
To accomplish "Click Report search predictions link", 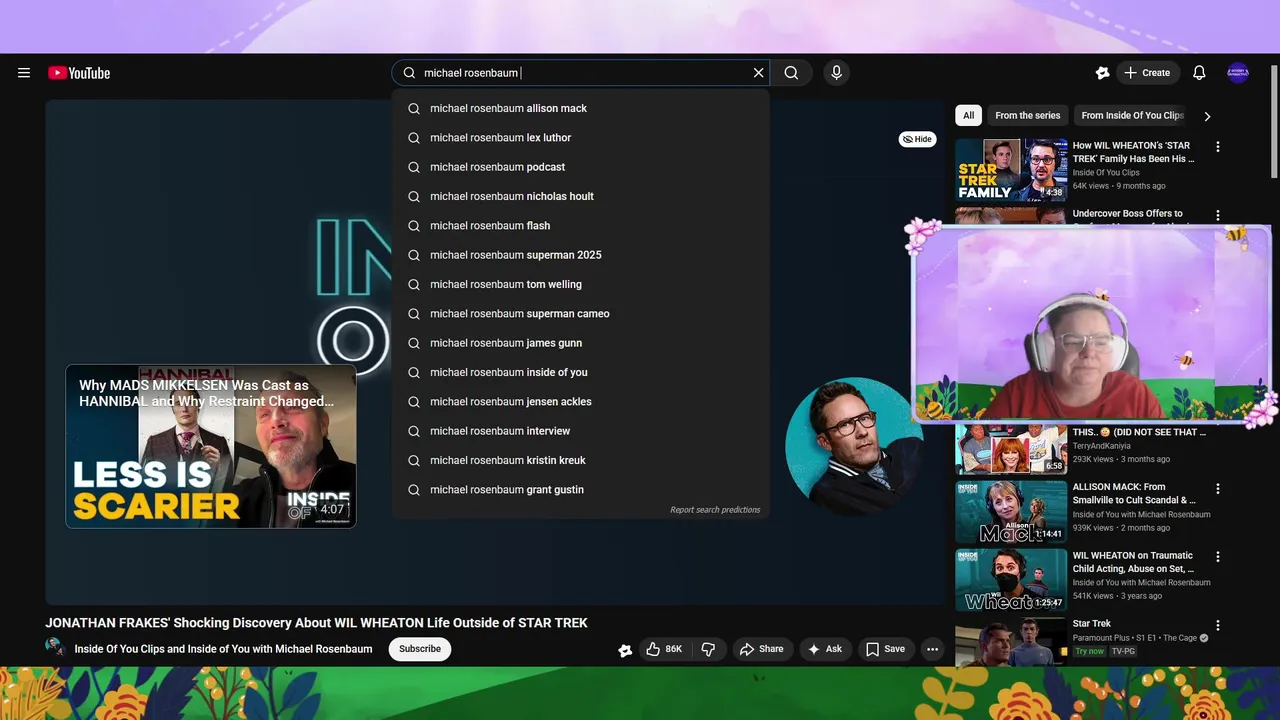I will (715, 510).
